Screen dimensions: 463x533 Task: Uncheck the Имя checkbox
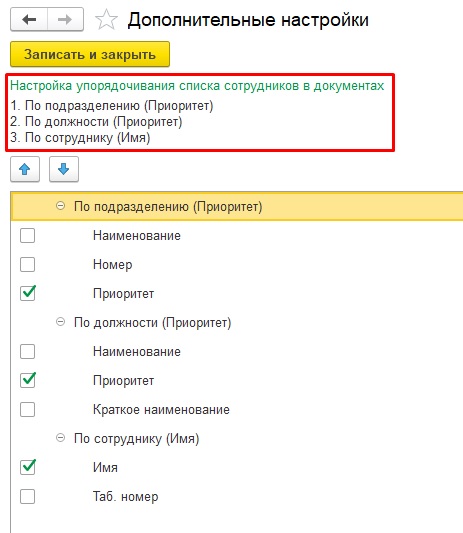click(x=28, y=467)
